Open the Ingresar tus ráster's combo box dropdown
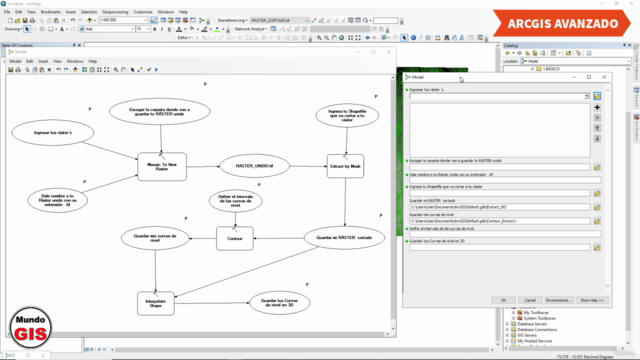640x360 pixels. [587, 96]
